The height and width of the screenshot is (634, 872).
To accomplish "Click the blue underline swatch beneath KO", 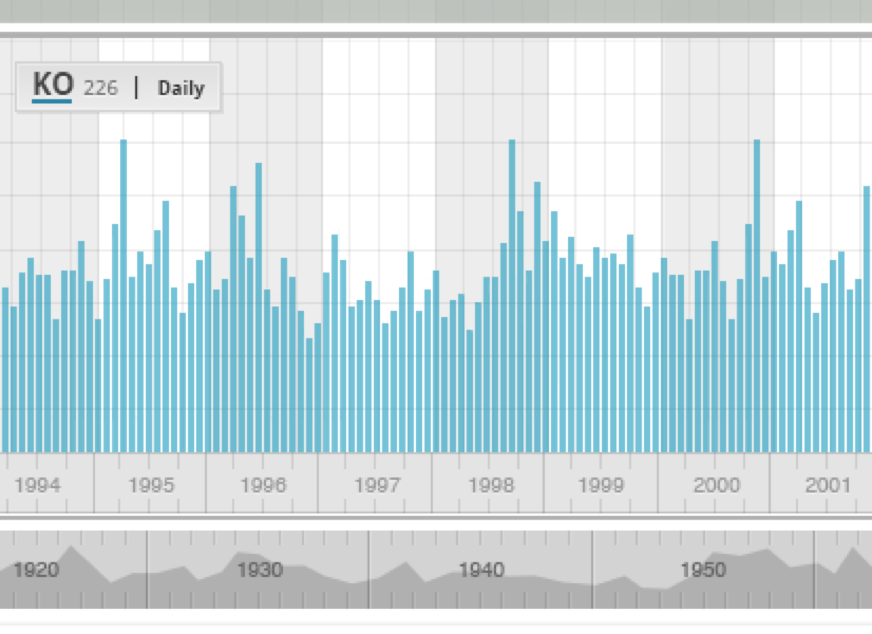I will [x=52, y=100].
